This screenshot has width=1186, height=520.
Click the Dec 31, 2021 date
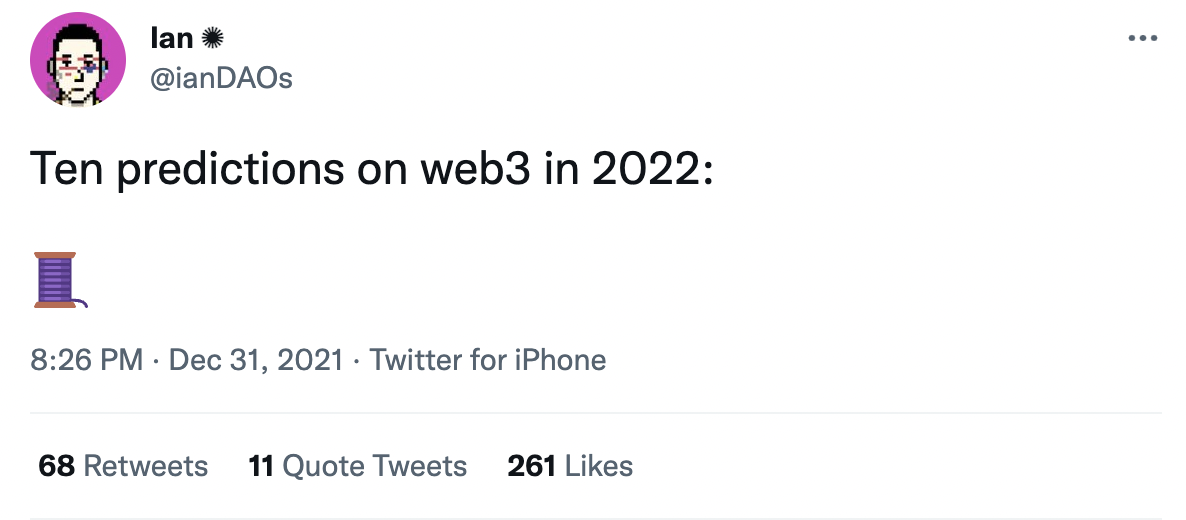[x=257, y=360]
